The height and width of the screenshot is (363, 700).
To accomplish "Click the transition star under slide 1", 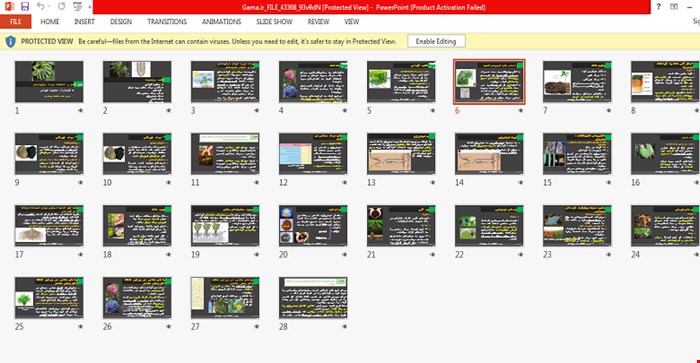I will (81, 110).
